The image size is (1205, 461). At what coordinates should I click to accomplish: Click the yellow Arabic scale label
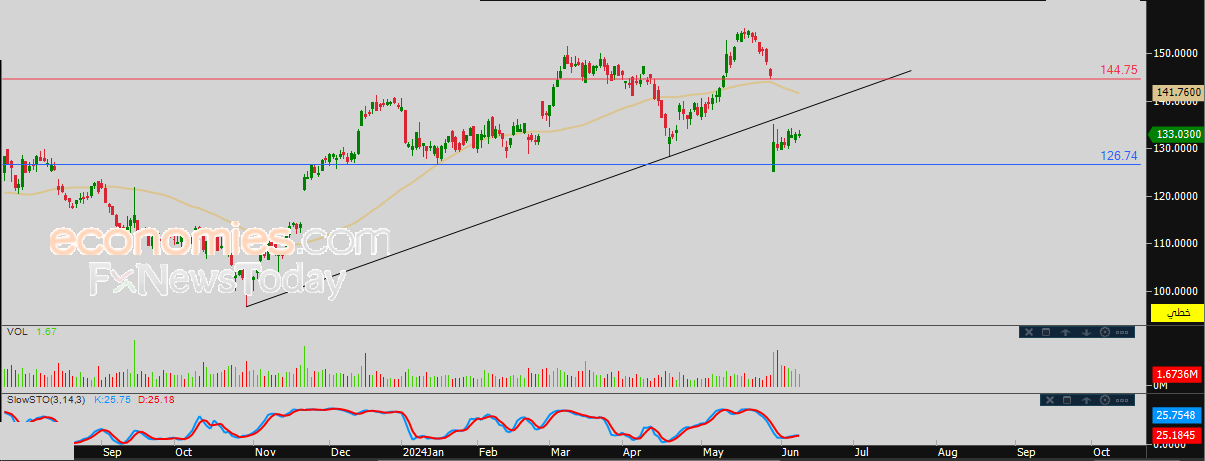point(1179,313)
